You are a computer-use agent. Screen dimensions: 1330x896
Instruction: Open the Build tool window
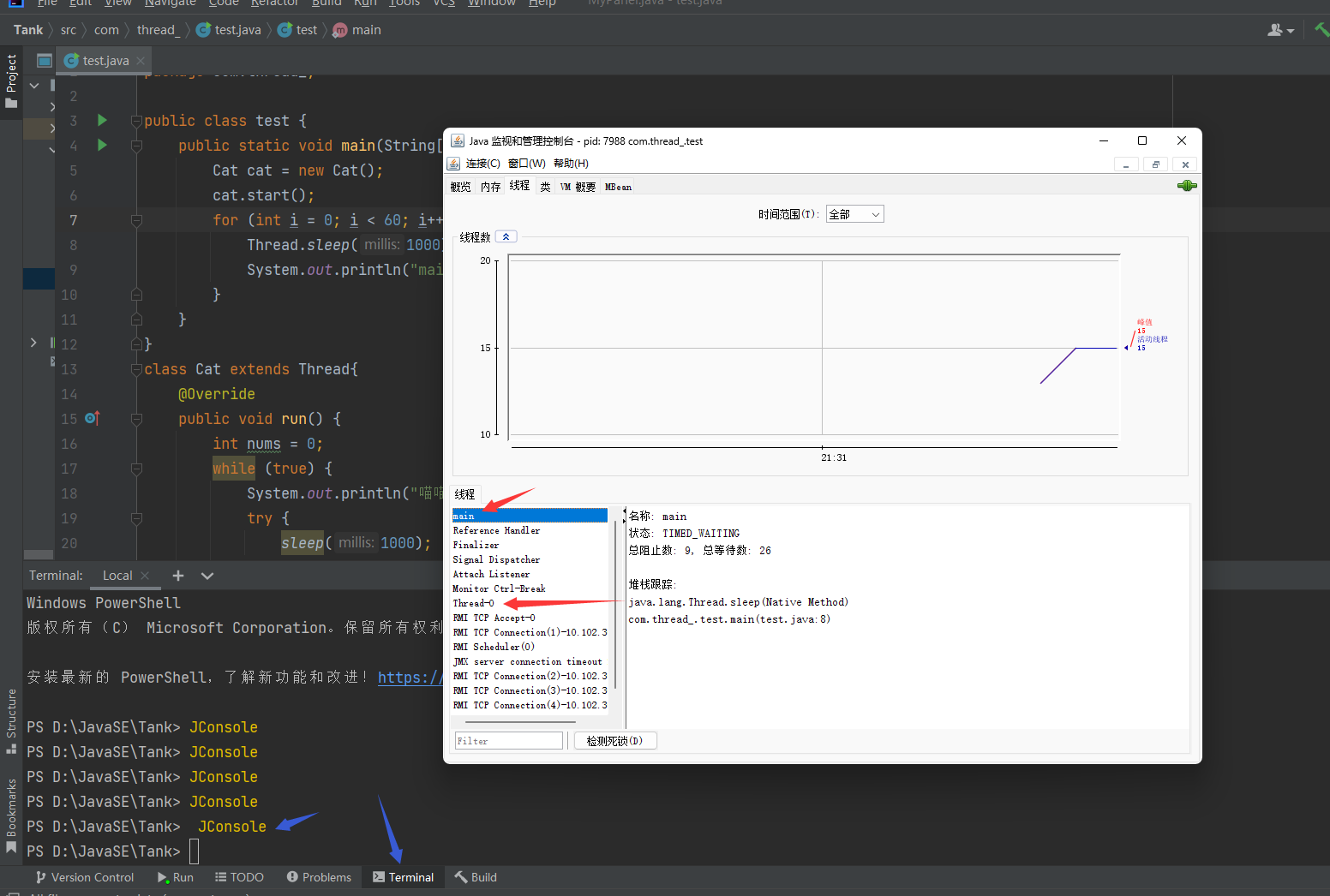pyautogui.click(x=476, y=877)
